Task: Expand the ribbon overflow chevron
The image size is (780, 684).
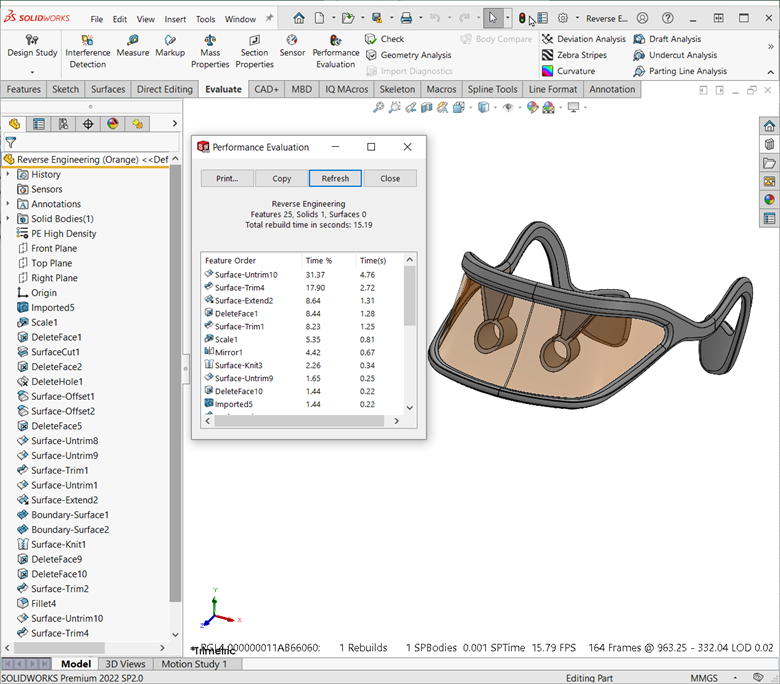Action: pos(771,46)
